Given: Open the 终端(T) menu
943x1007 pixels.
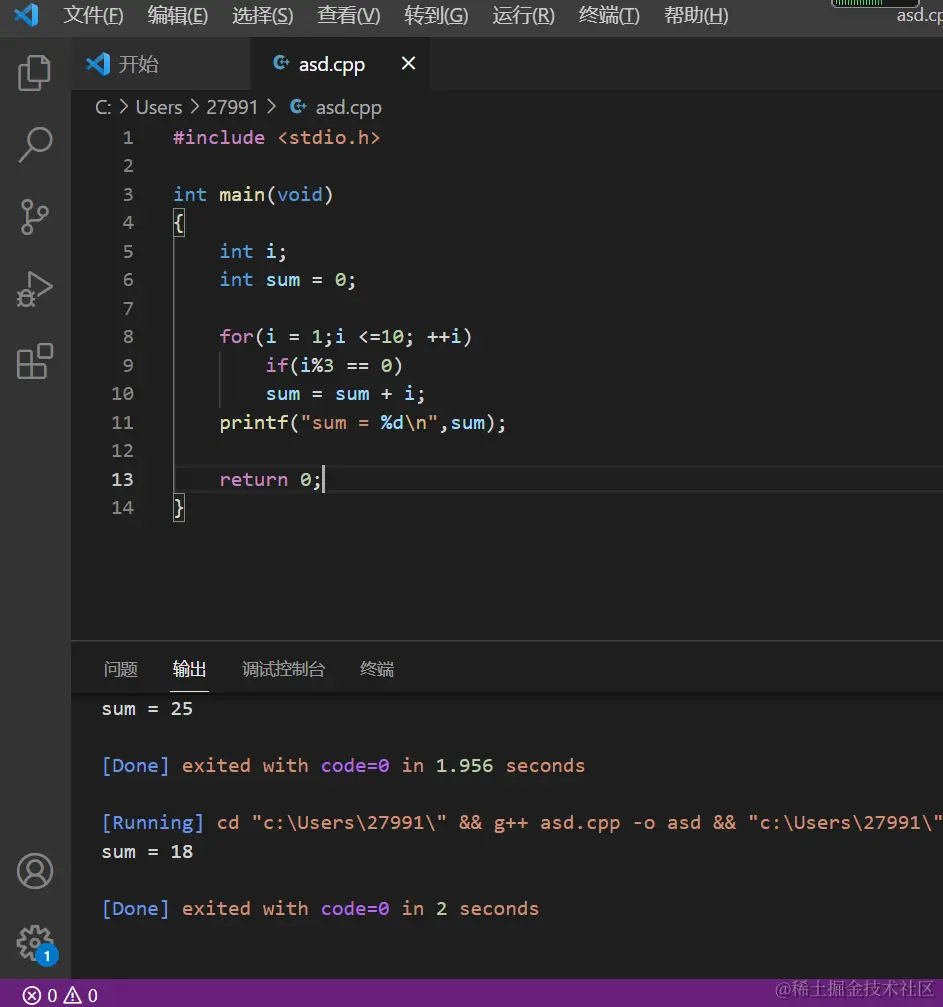Looking at the screenshot, I should pyautogui.click(x=609, y=15).
